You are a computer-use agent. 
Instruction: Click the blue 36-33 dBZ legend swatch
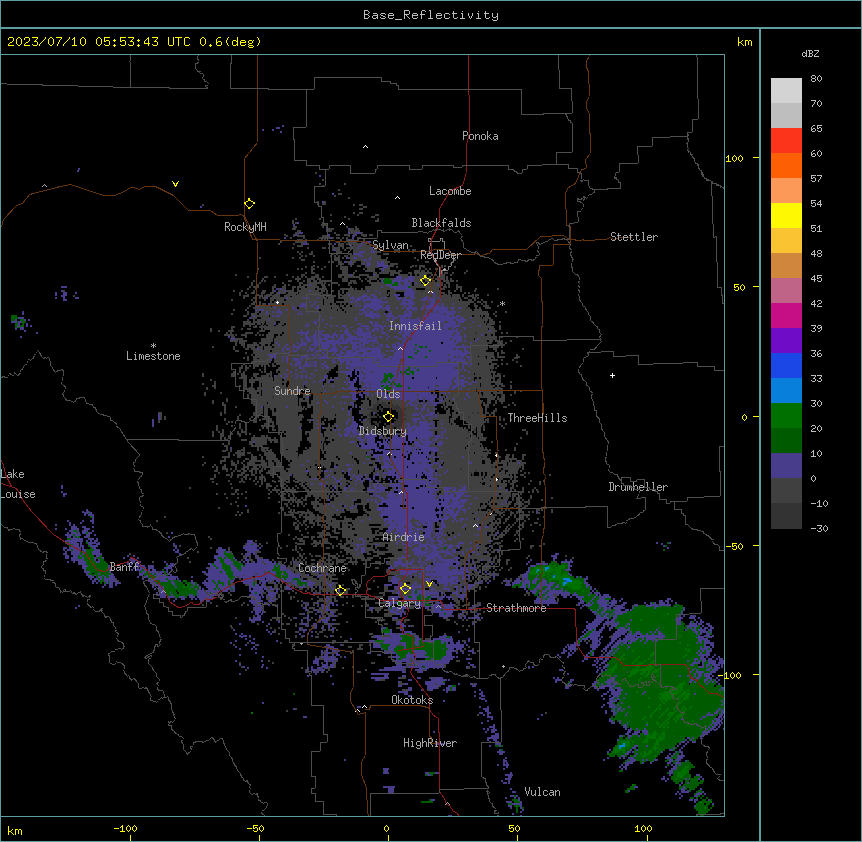point(786,365)
